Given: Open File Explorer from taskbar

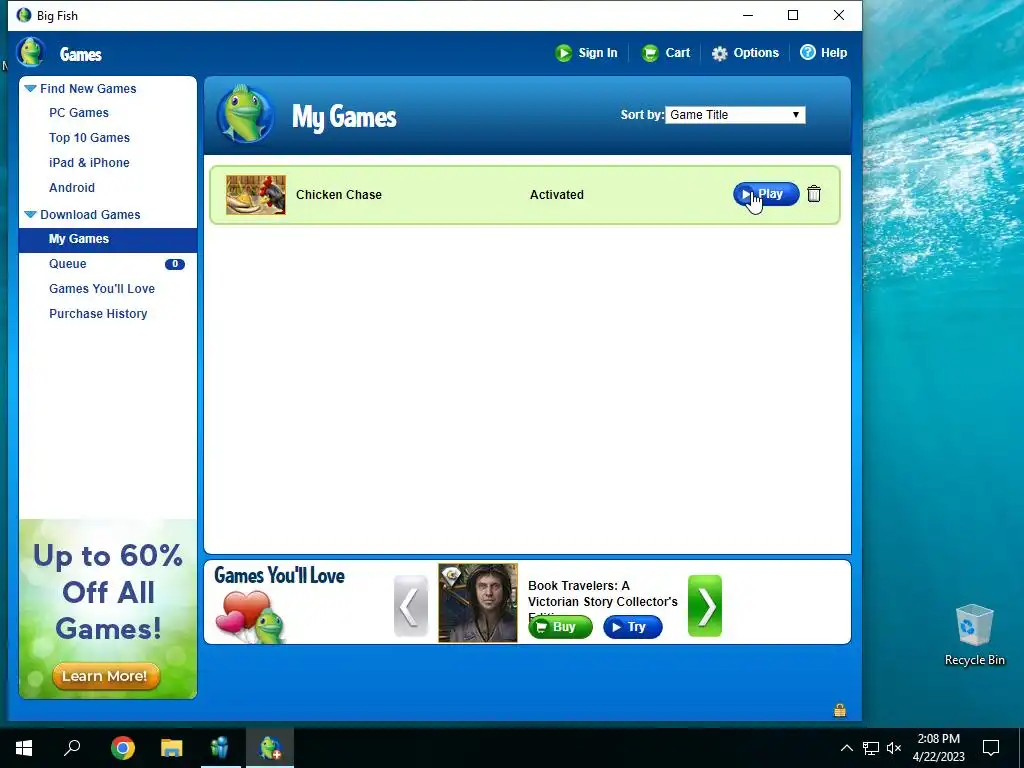Looking at the screenshot, I should point(172,748).
